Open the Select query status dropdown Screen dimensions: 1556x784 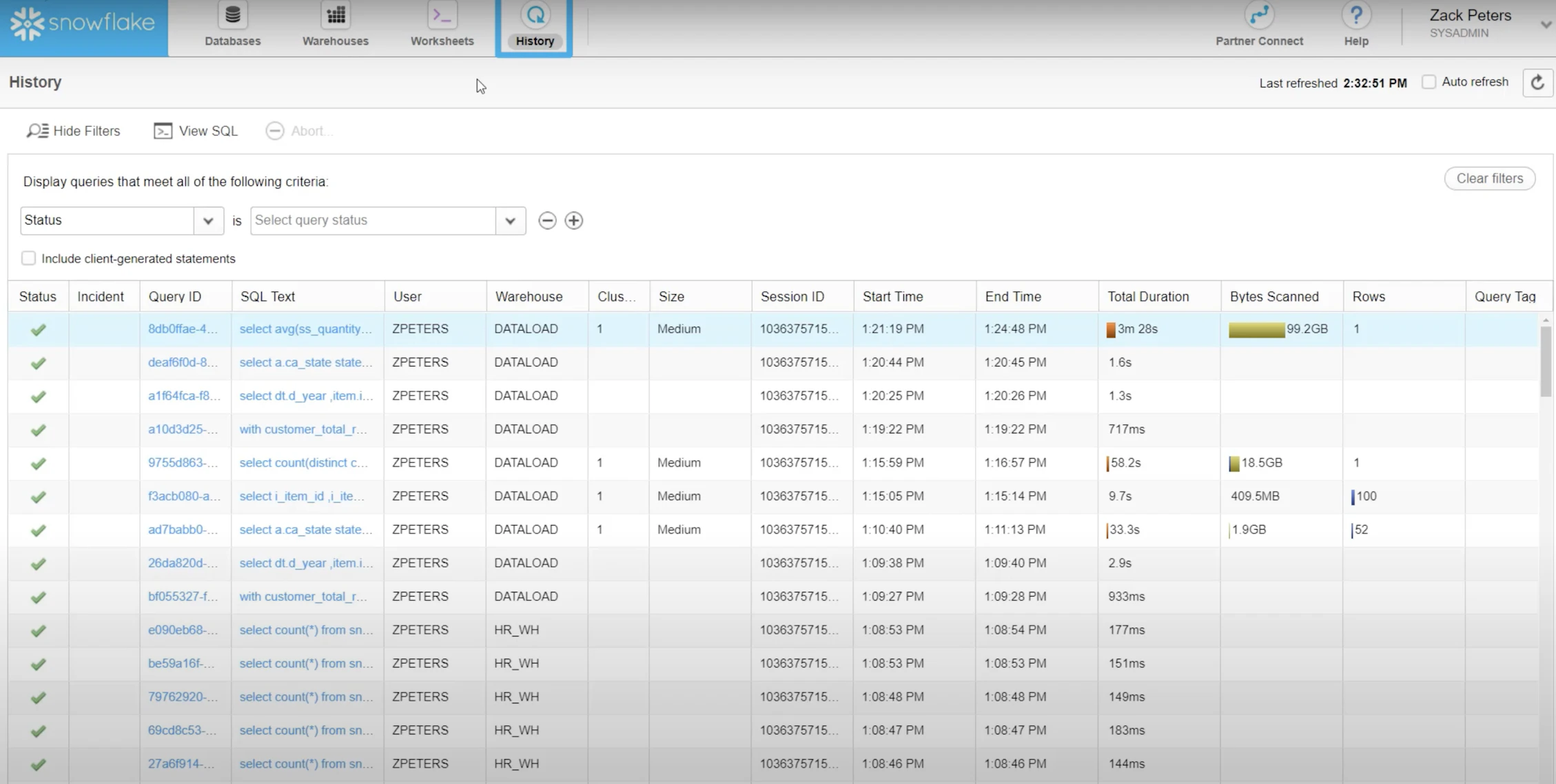[509, 220]
